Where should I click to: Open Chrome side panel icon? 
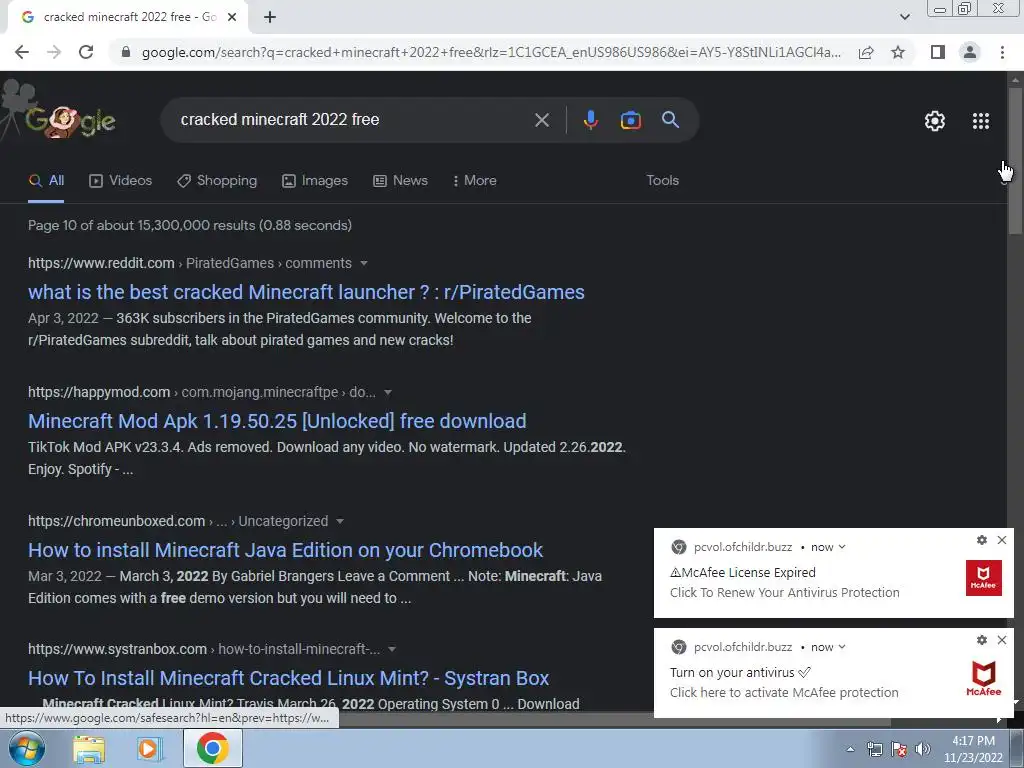pos(938,52)
